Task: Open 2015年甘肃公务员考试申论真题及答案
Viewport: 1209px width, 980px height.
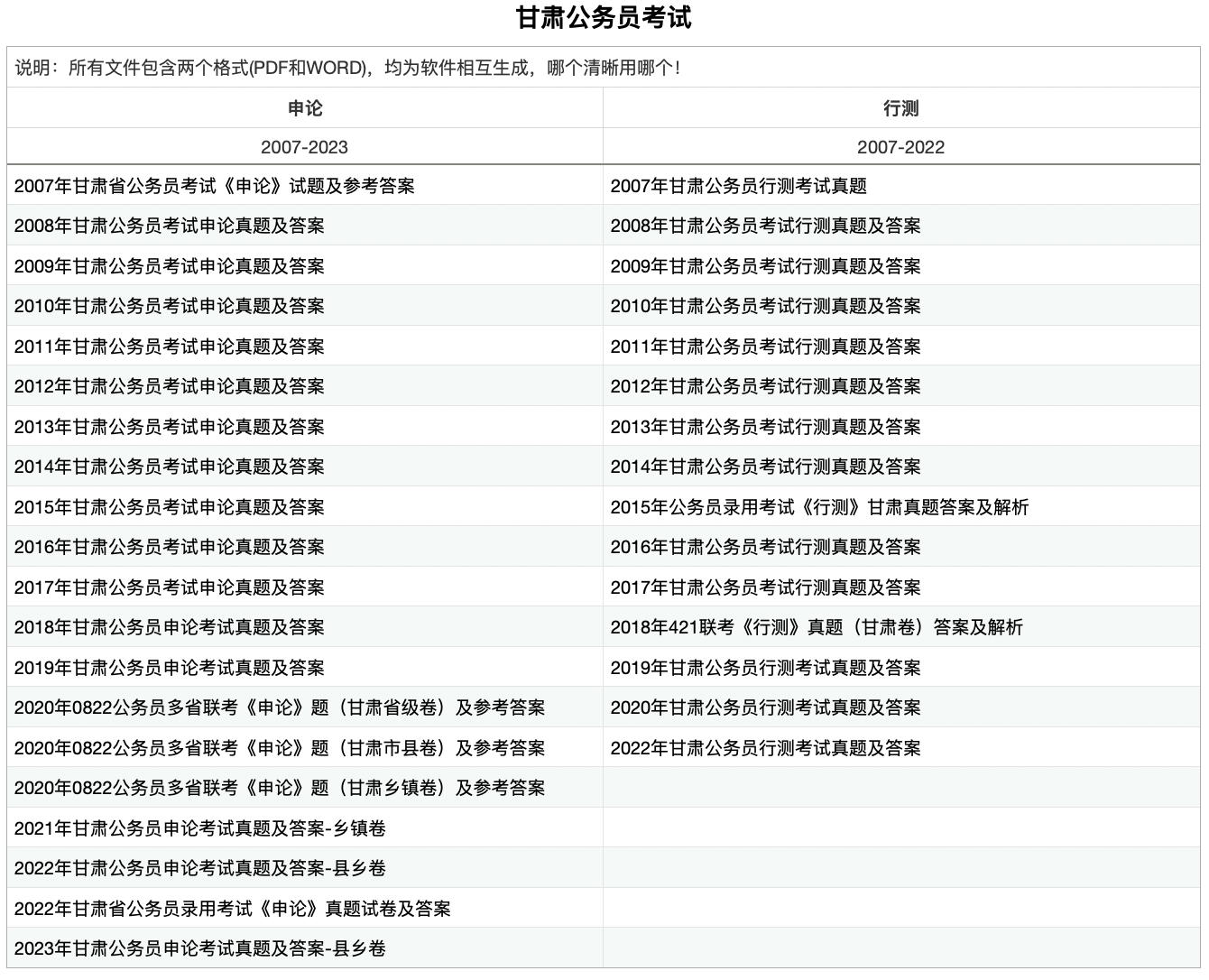Action: click(x=170, y=507)
